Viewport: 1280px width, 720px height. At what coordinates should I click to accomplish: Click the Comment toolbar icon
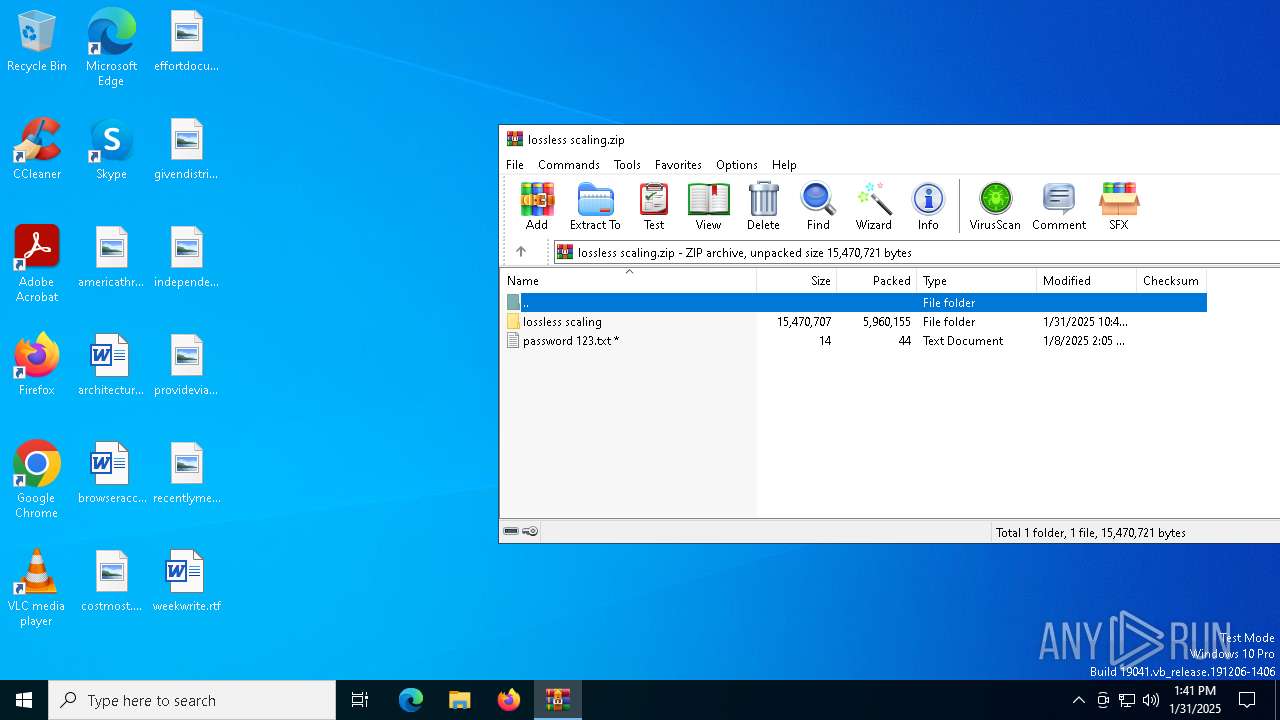click(1059, 207)
